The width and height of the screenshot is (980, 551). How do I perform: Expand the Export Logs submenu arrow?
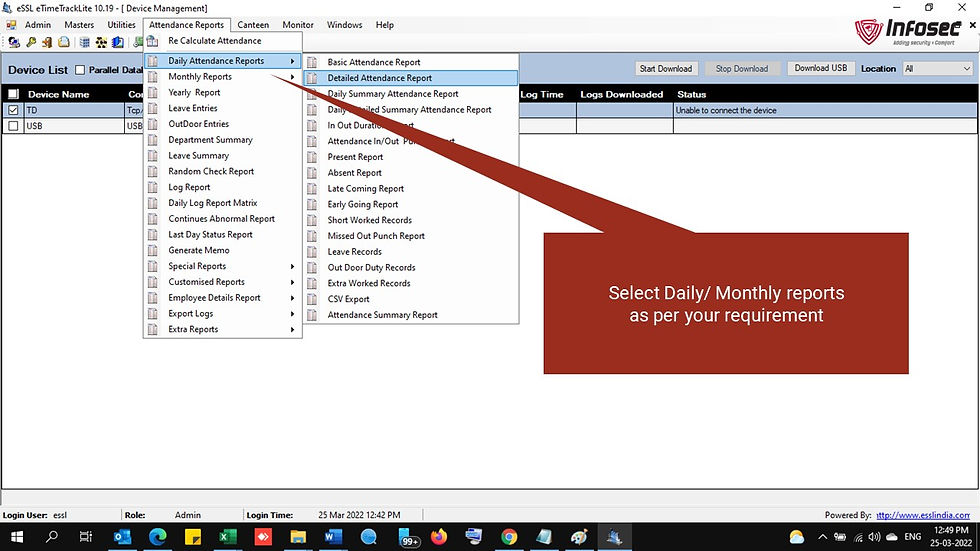pyautogui.click(x=292, y=314)
